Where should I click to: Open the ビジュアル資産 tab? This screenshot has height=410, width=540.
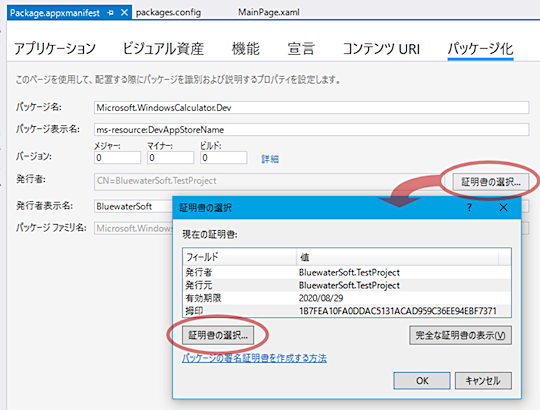click(163, 49)
